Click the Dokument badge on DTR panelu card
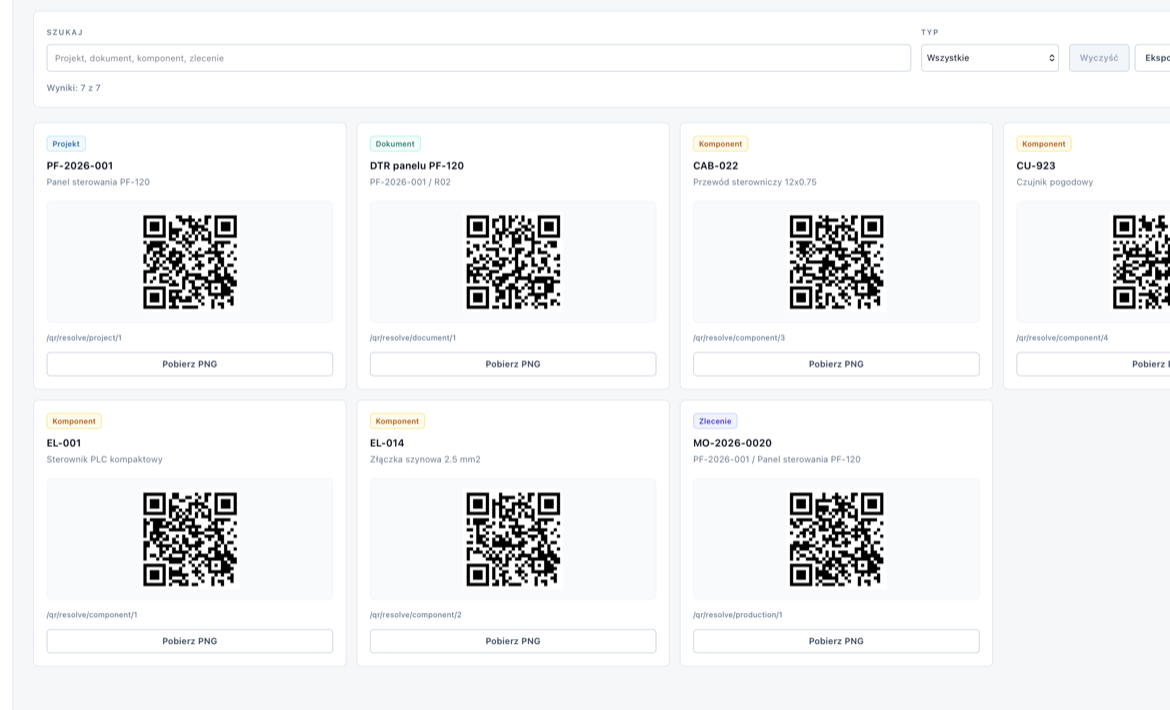The image size is (1170, 710). (x=395, y=144)
